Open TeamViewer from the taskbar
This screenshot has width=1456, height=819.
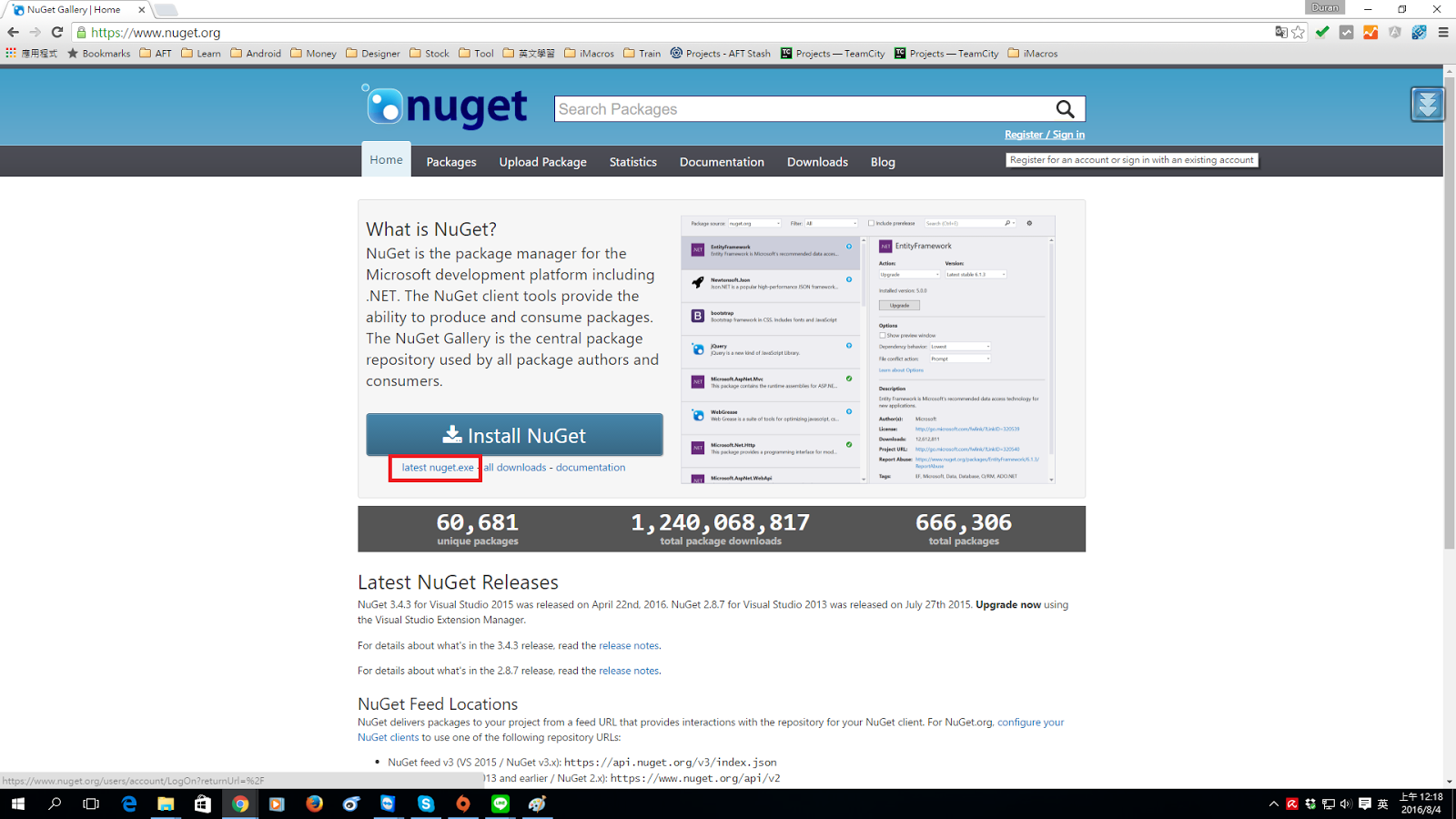pos(389,804)
